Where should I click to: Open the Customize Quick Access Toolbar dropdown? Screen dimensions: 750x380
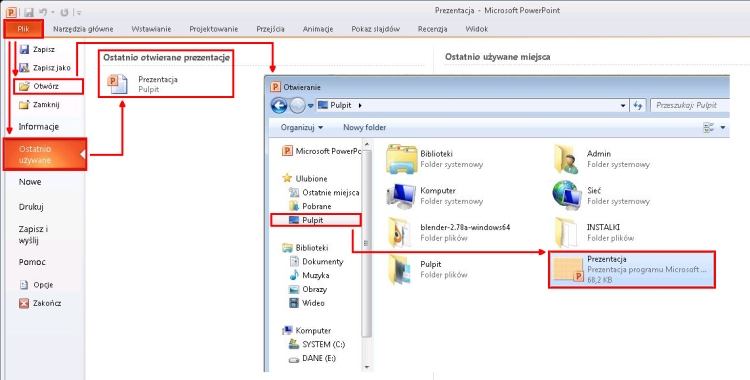79,12
